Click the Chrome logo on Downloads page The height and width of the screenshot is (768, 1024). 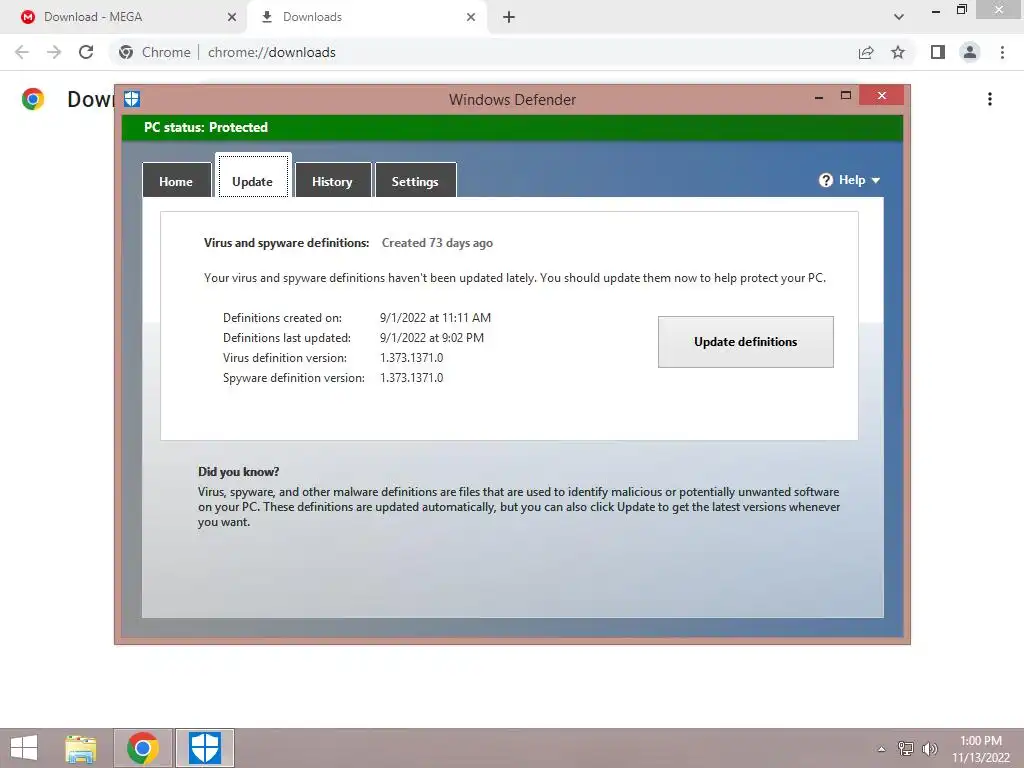click(33, 99)
